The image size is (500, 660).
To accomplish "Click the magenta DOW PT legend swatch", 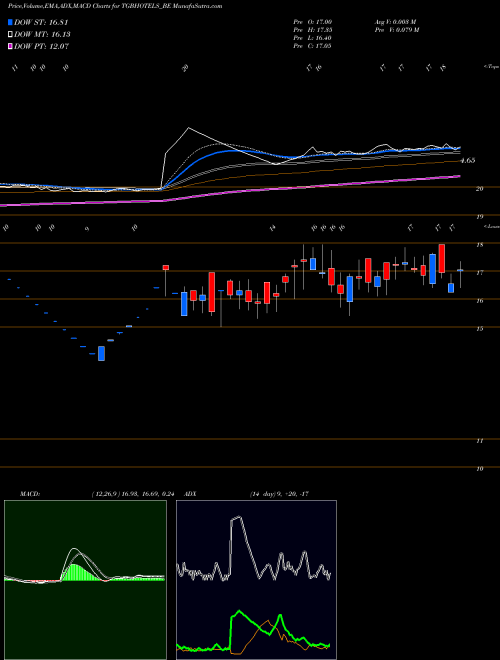I will pos(10,46).
